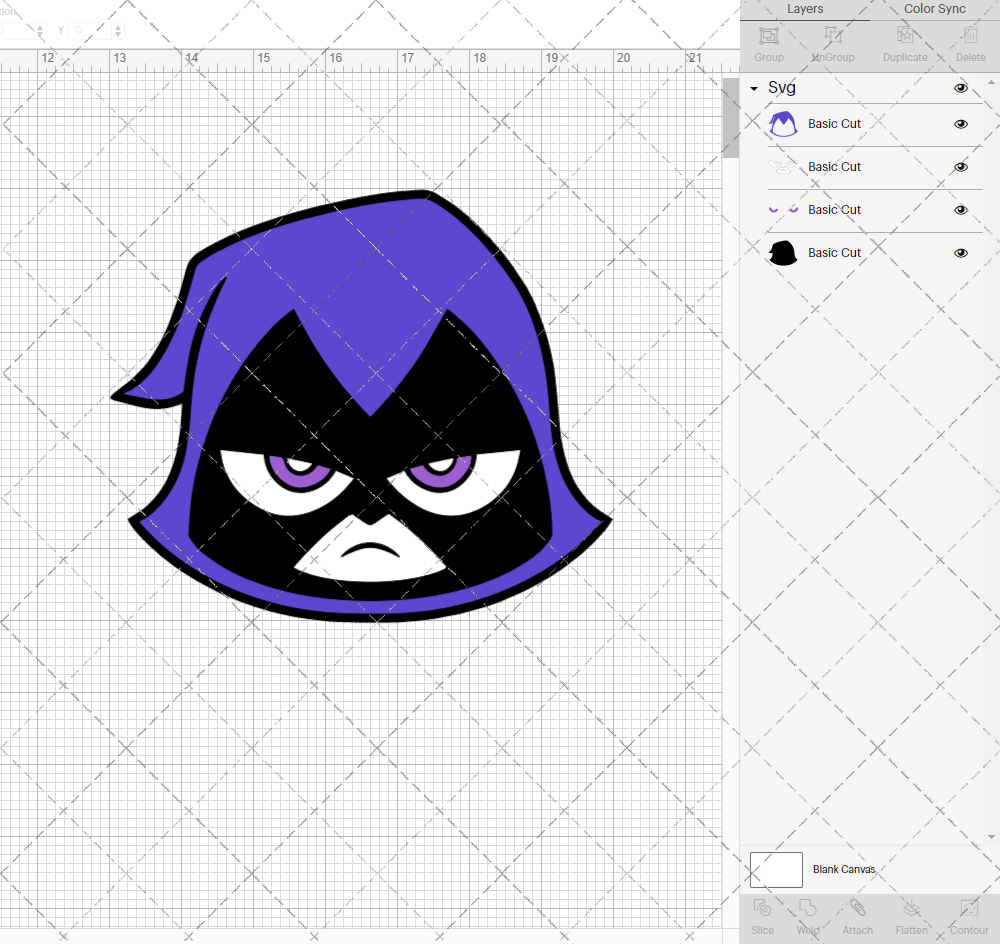Select the Slice tool
The image size is (1000, 944).
click(x=762, y=908)
